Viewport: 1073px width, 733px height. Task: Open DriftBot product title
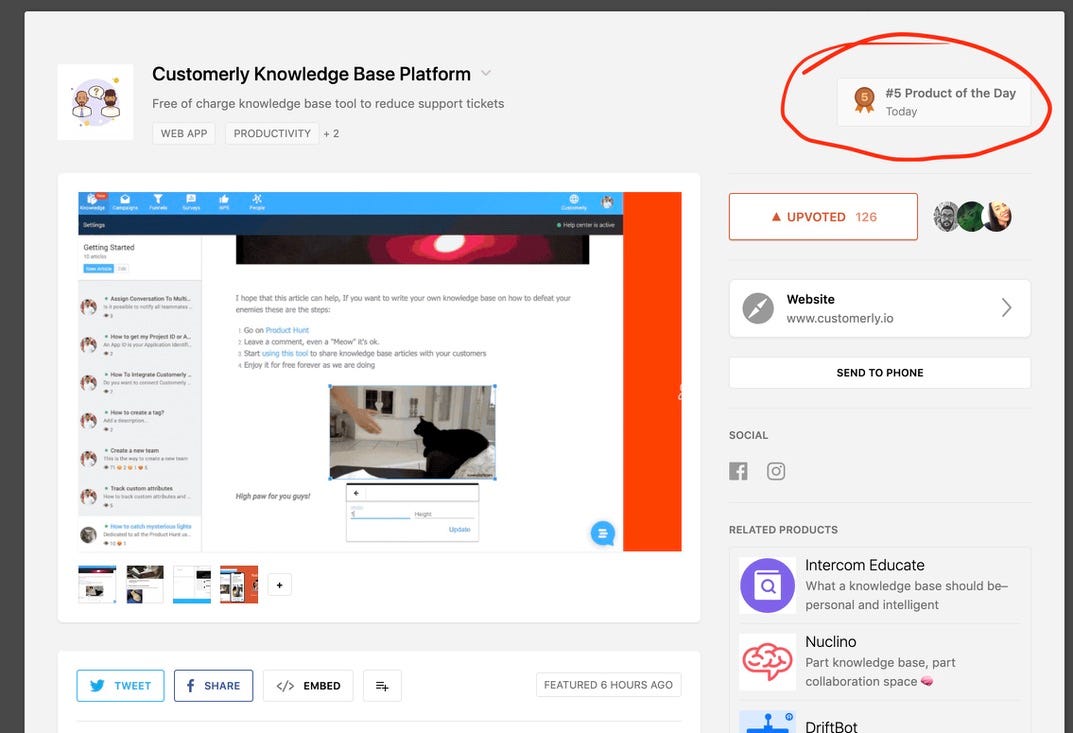tap(831, 727)
